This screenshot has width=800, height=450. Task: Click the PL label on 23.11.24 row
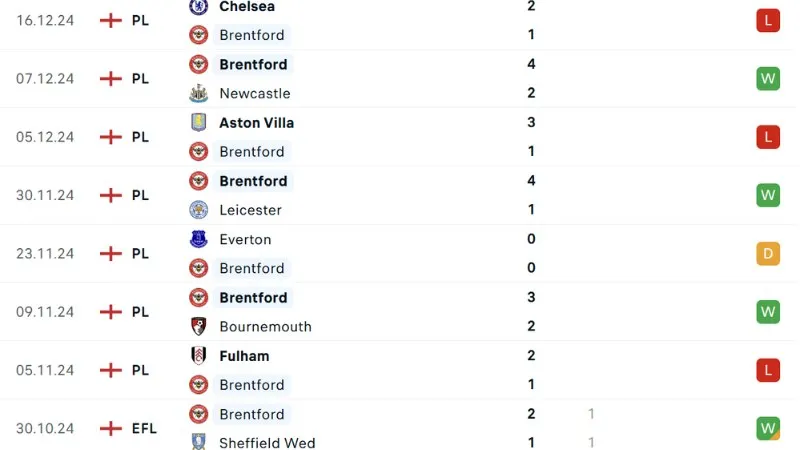[140, 254]
